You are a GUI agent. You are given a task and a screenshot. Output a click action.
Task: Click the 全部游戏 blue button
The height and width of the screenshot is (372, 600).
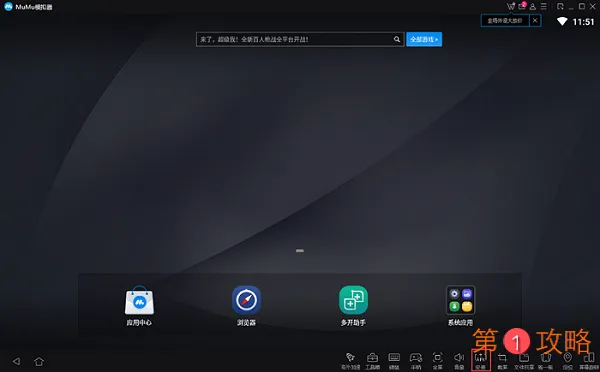click(424, 39)
